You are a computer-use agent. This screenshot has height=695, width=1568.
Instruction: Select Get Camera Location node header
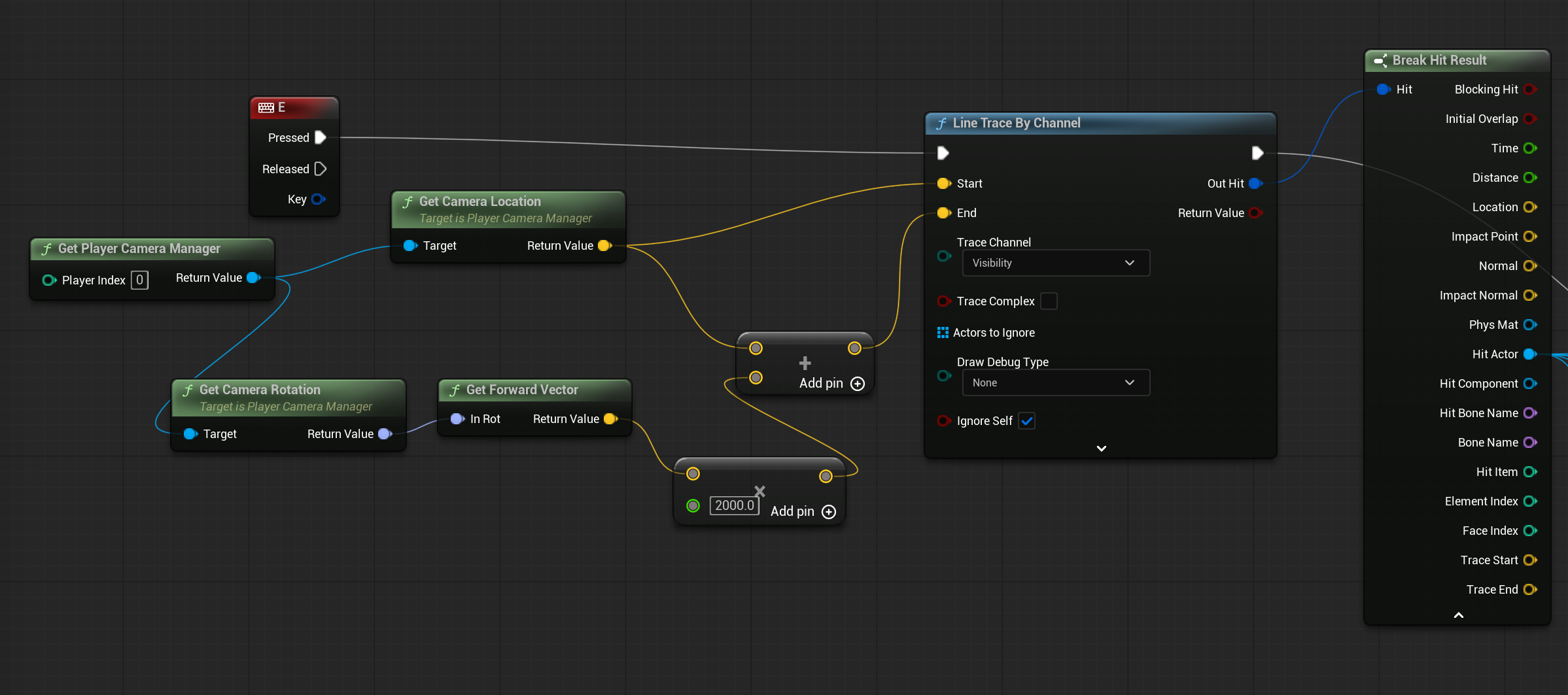tap(508, 209)
